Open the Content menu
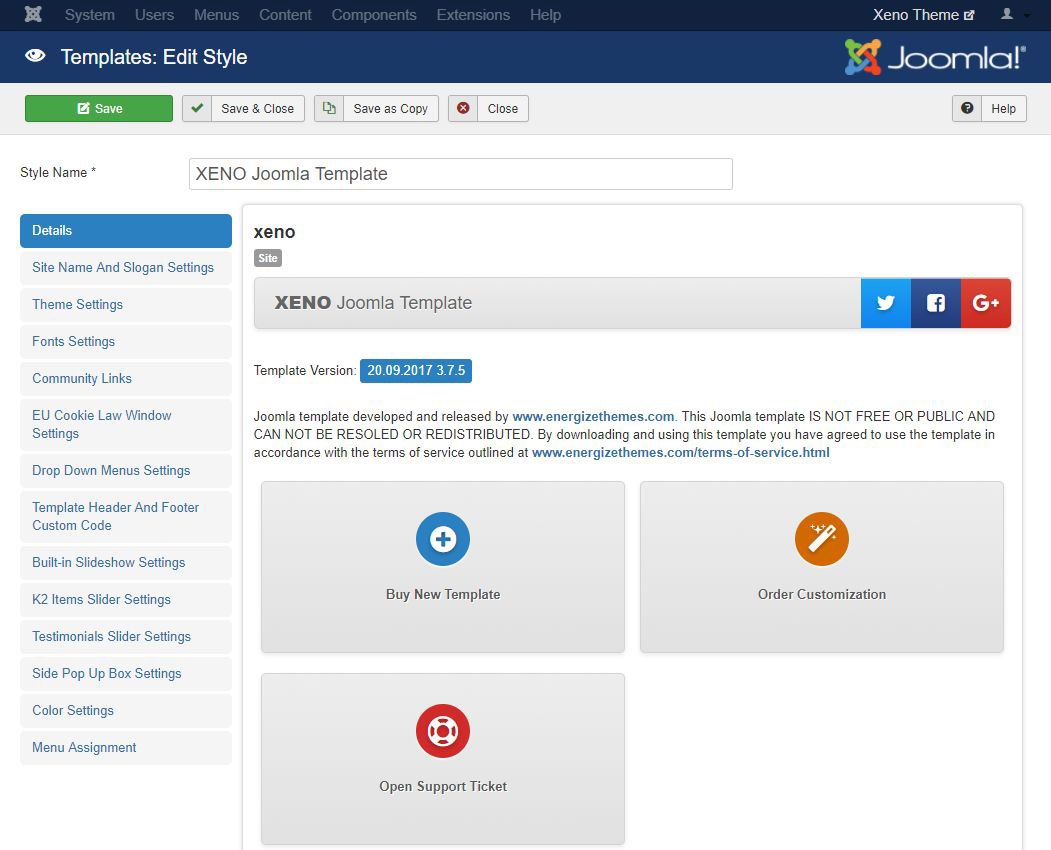The height and width of the screenshot is (850, 1051). point(286,15)
